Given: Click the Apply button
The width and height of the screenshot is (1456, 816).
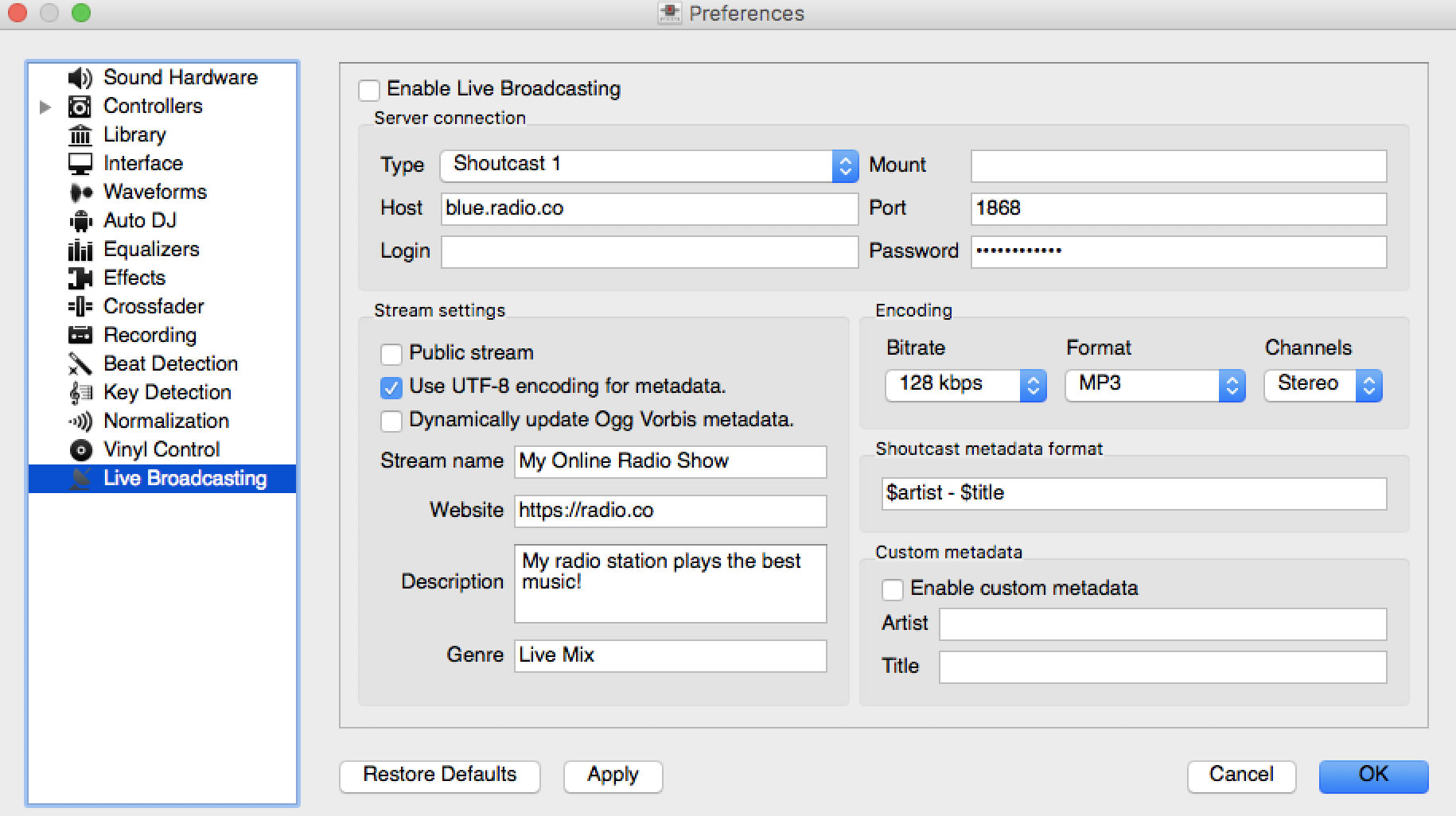Looking at the screenshot, I should [613, 775].
